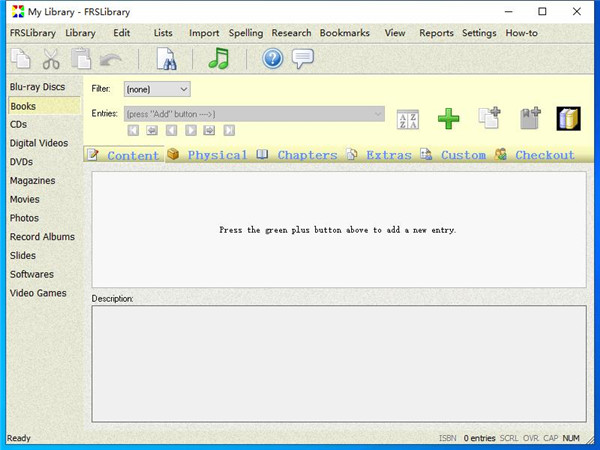
Task: Open the Reports menu
Action: click(x=436, y=33)
